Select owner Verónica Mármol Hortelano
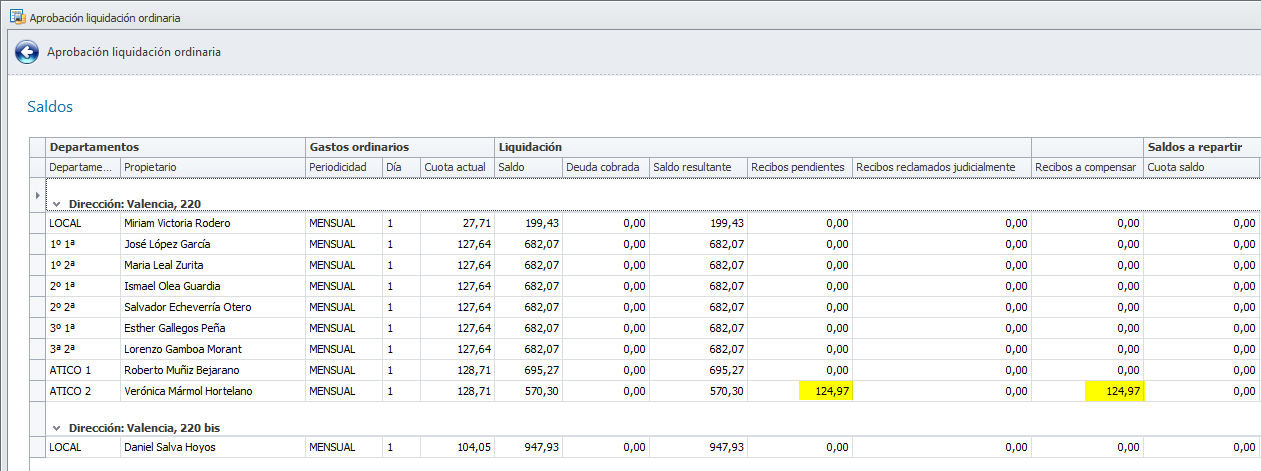Viewport: 1261px width, 471px height. (x=187, y=391)
